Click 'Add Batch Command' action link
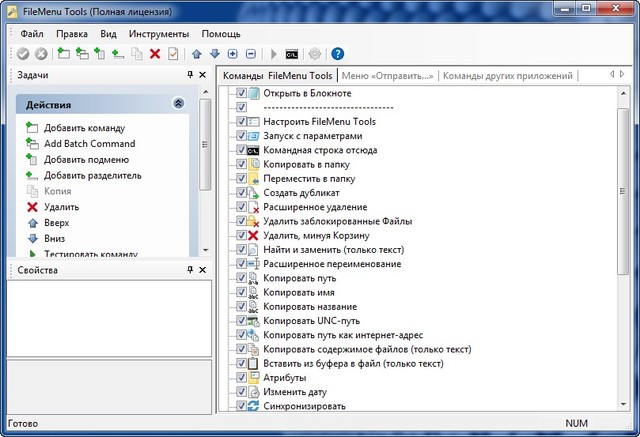The height and width of the screenshot is (437, 640). 89,144
